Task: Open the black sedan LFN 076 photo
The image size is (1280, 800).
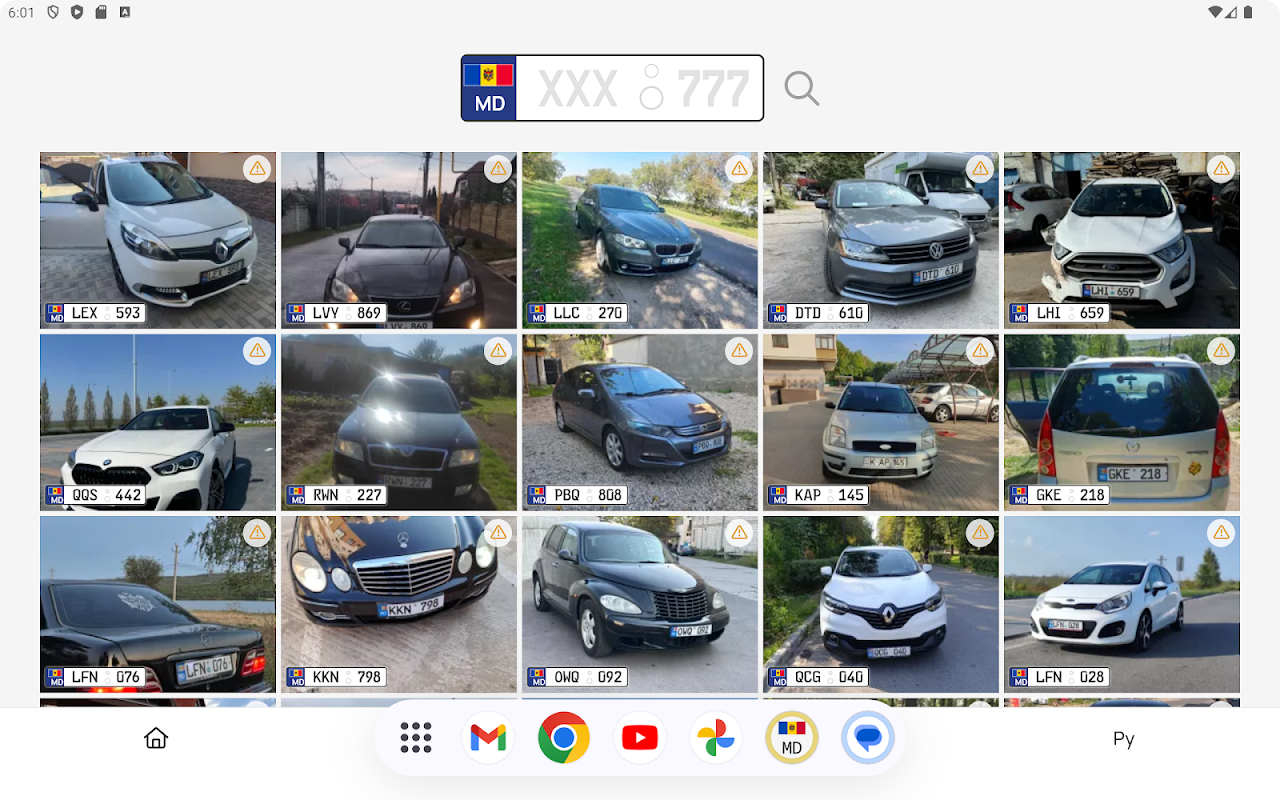Action: [158, 604]
